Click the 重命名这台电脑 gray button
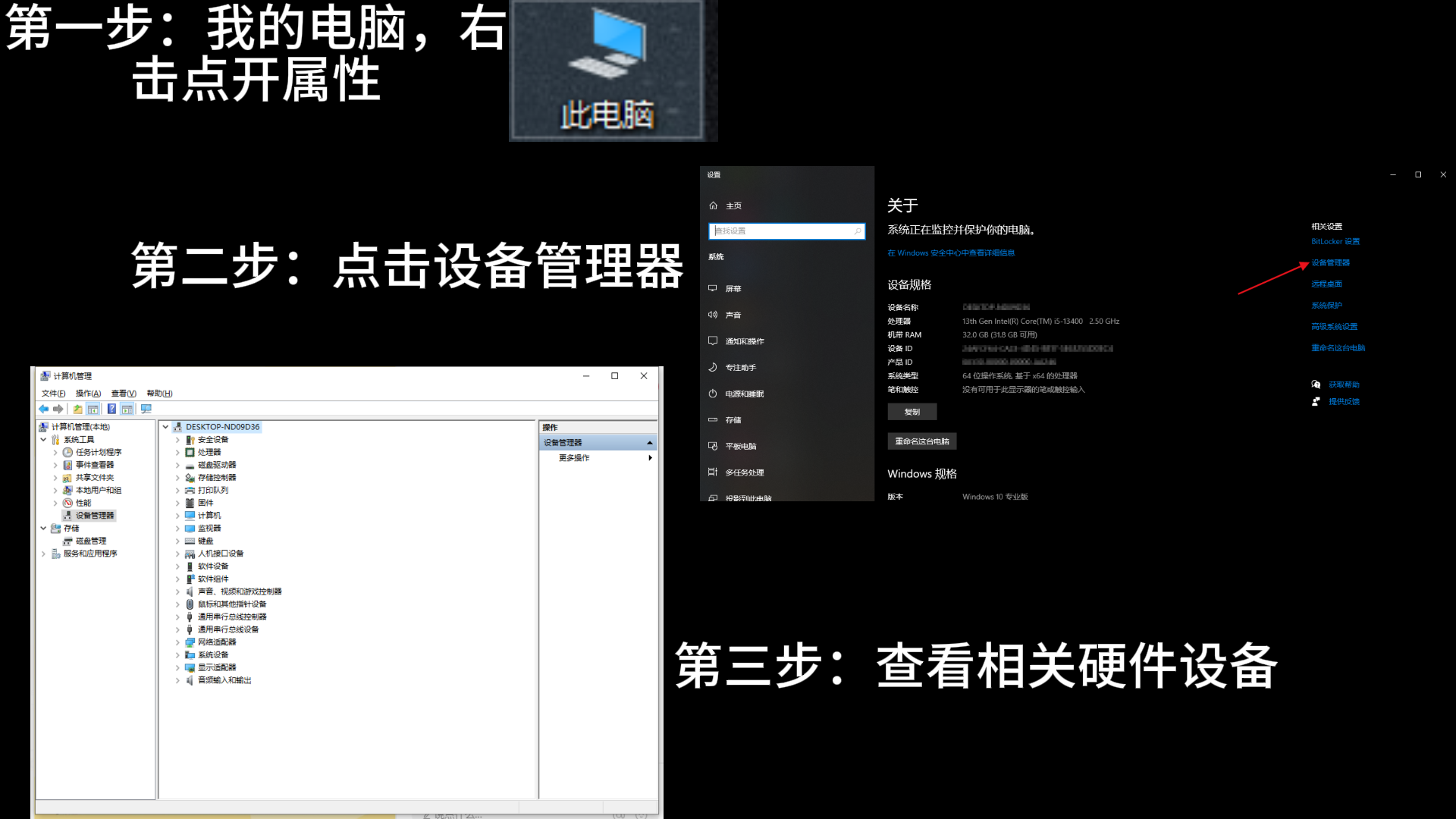This screenshot has height=819, width=1456. [x=922, y=441]
